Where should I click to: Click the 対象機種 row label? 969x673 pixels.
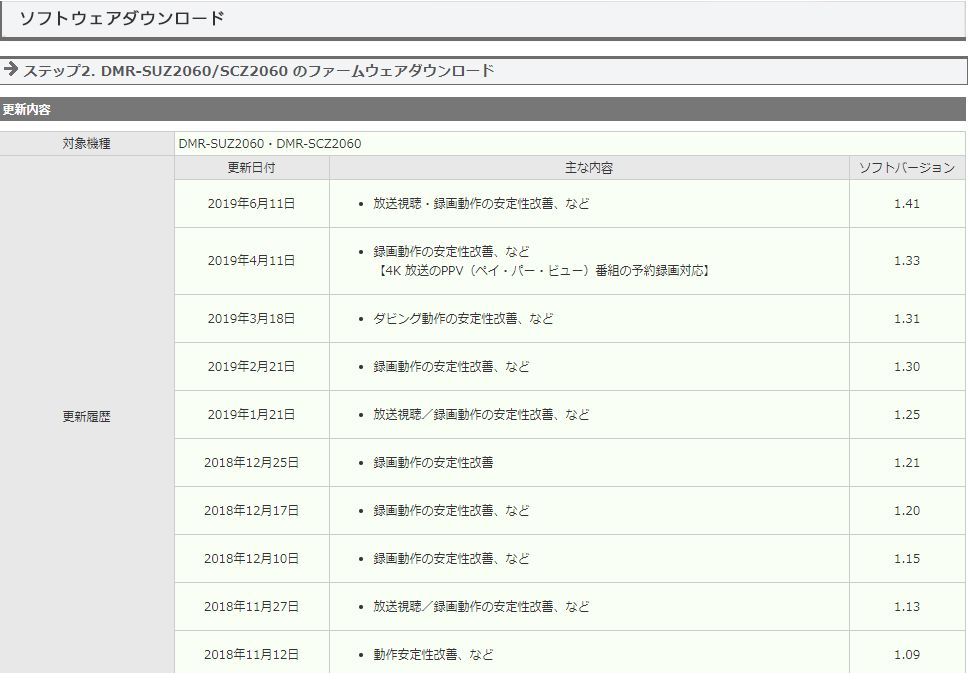click(87, 143)
